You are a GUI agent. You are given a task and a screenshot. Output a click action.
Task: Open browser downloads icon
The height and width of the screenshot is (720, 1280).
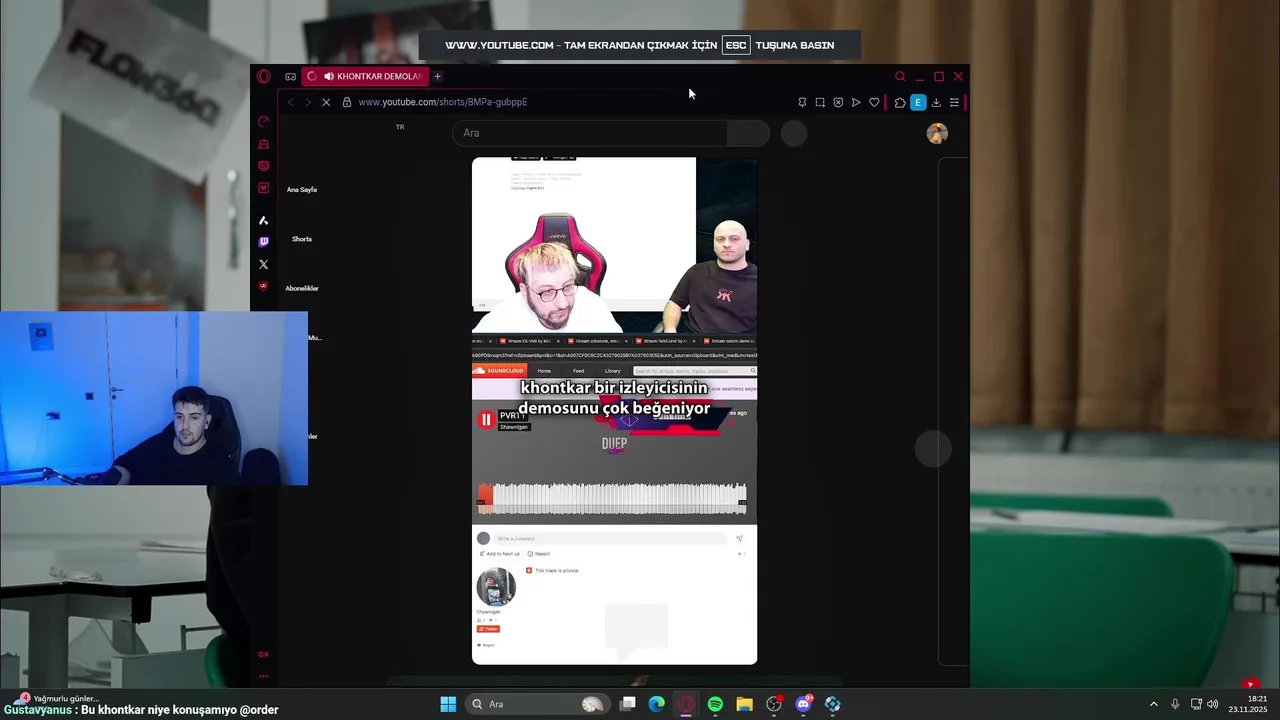pos(936,102)
